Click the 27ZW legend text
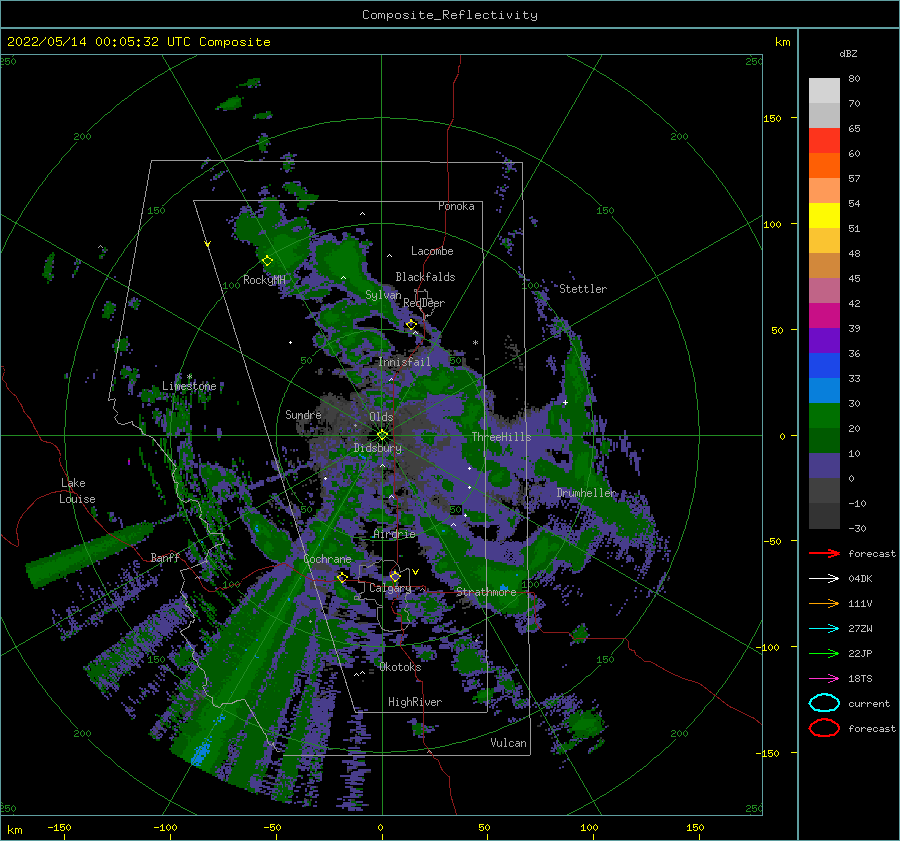This screenshot has height=841, width=900. [860, 629]
